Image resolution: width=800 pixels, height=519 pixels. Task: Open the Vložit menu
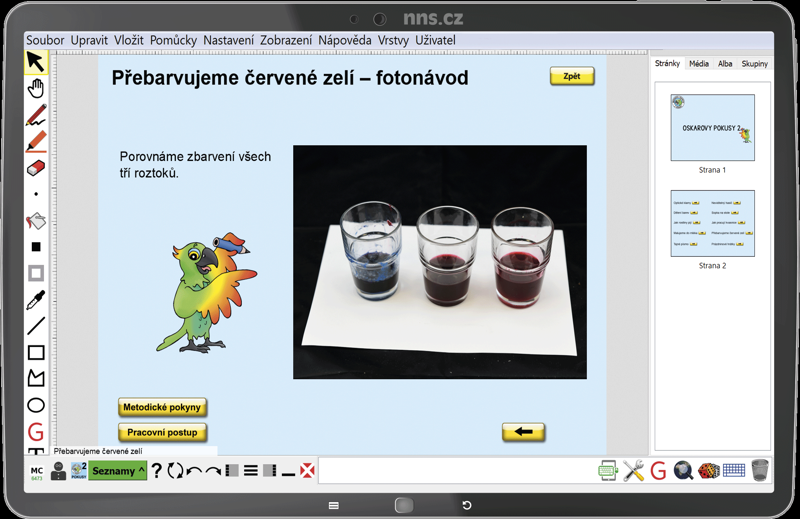click(129, 40)
